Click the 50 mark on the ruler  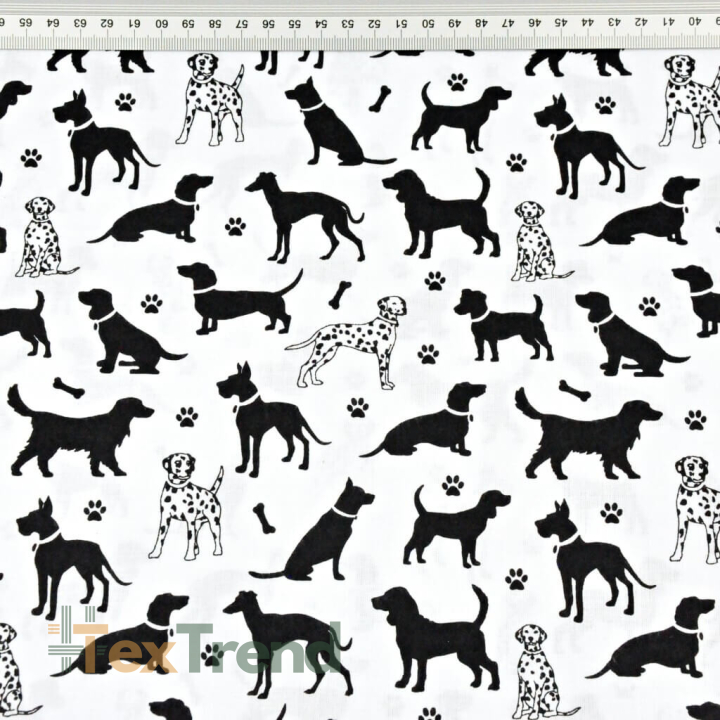point(428,21)
